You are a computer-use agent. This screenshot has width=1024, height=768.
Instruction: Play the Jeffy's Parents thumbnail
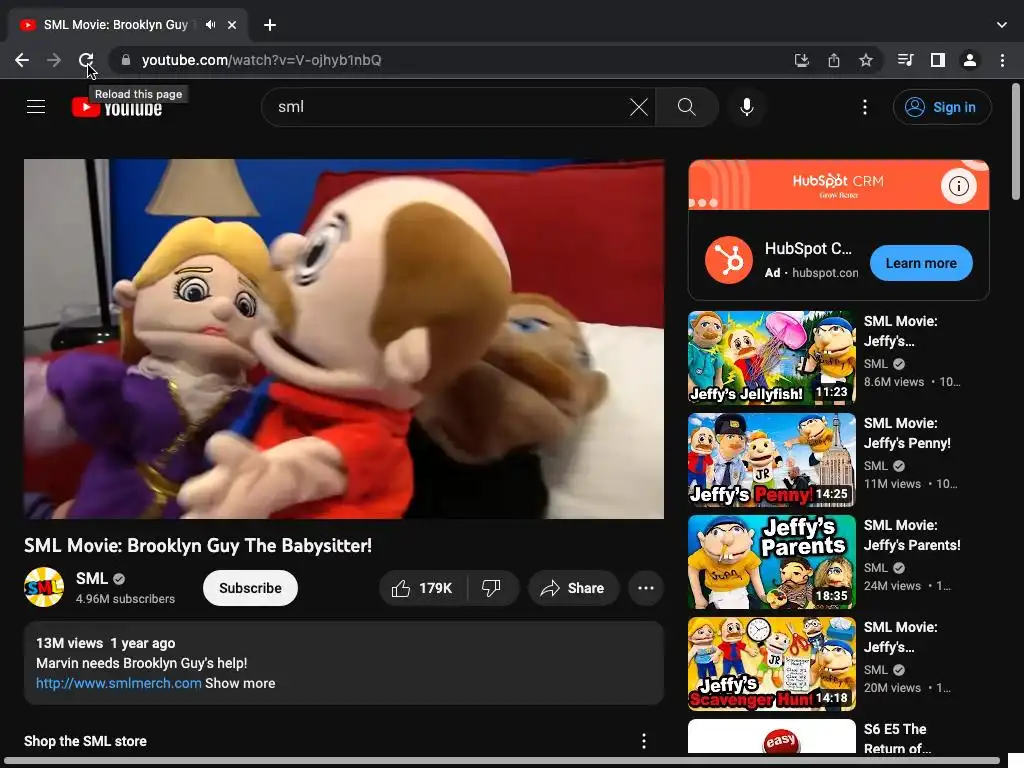pyautogui.click(x=771, y=562)
